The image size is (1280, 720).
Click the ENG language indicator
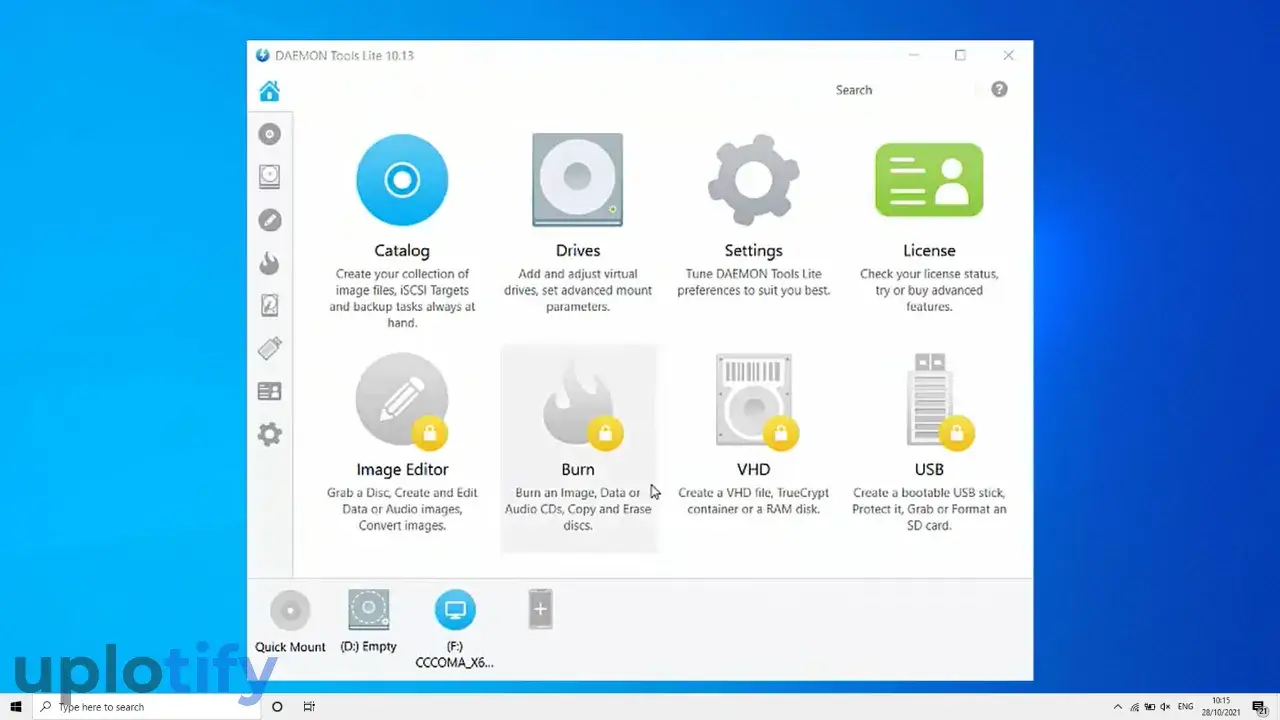pyautogui.click(x=1186, y=706)
